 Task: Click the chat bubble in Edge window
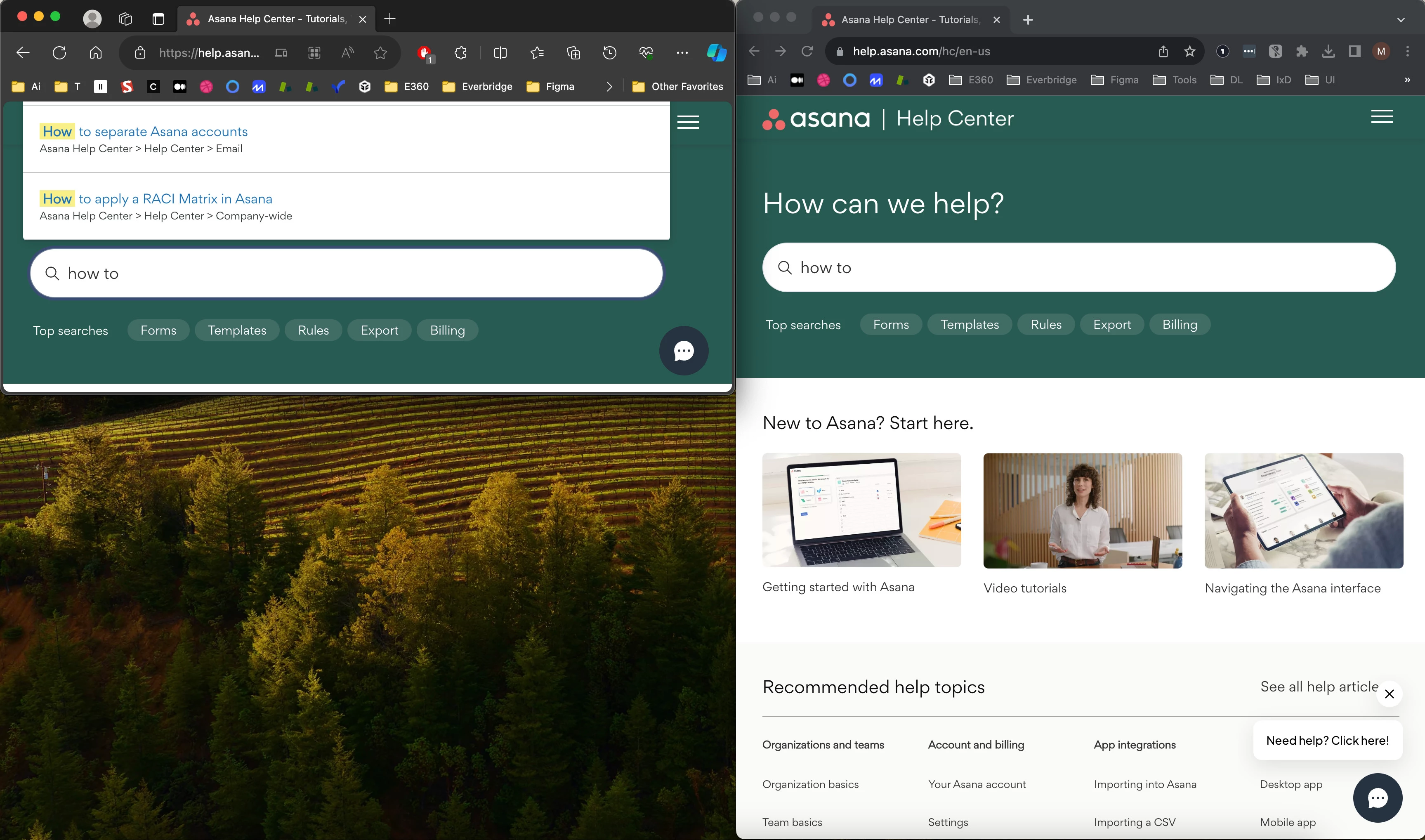[684, 351]
